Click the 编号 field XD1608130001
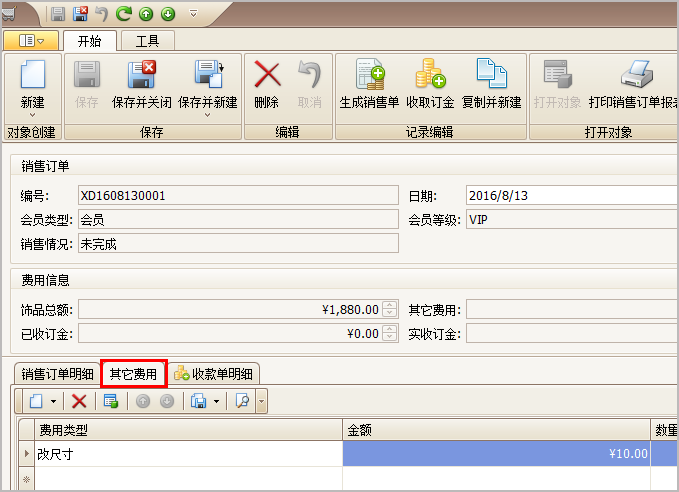This screenshot has width=679, height=492. [238, 195]
